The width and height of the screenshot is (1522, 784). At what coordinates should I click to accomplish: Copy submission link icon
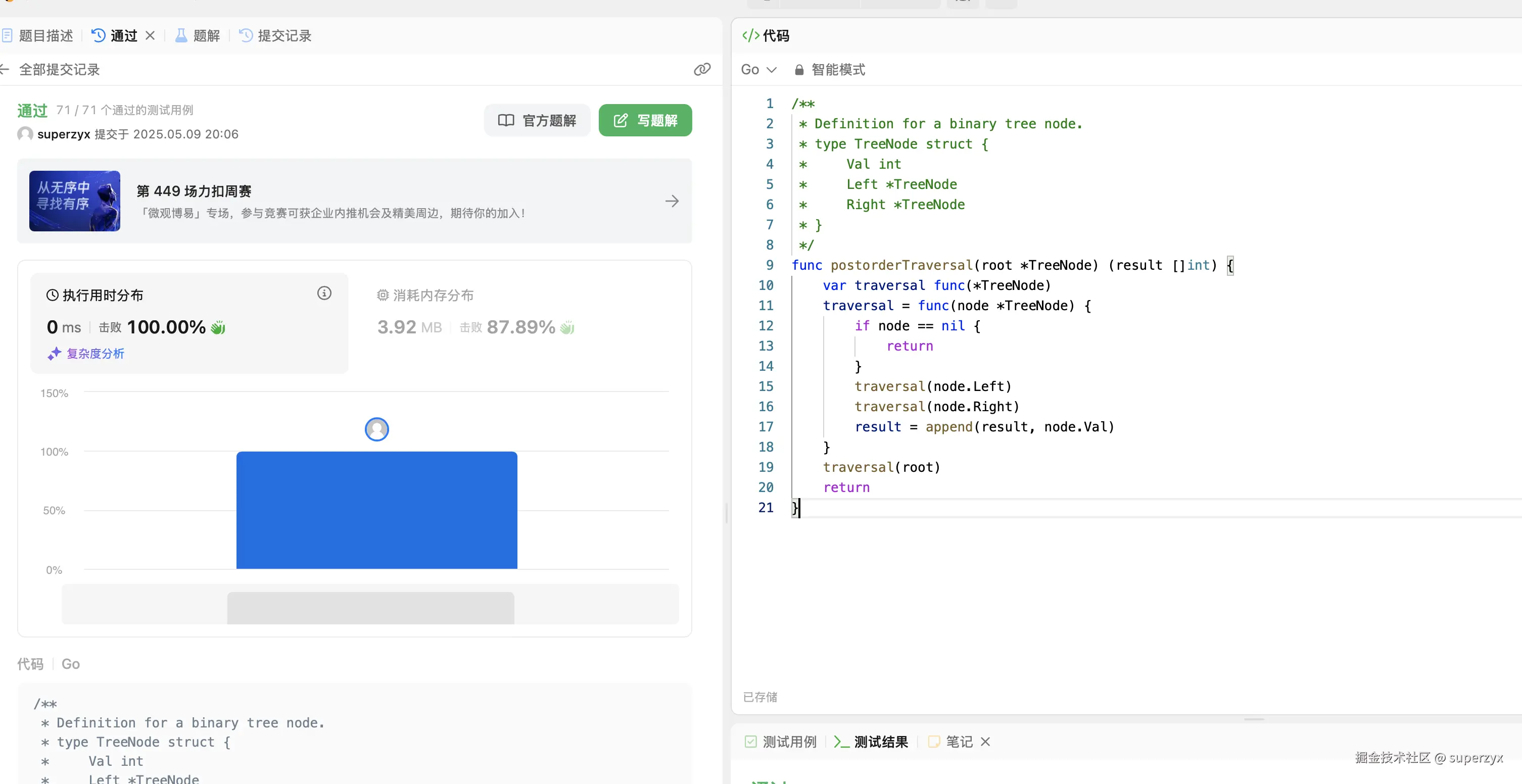[702, 70]
